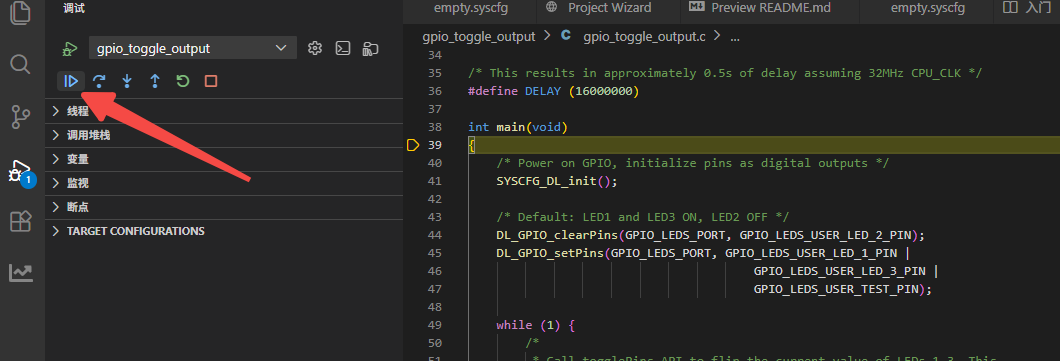The height and width of the screenshot is (361, 1060).
Task: Click the while (1) statement
Action: click(x=528, y=325)
